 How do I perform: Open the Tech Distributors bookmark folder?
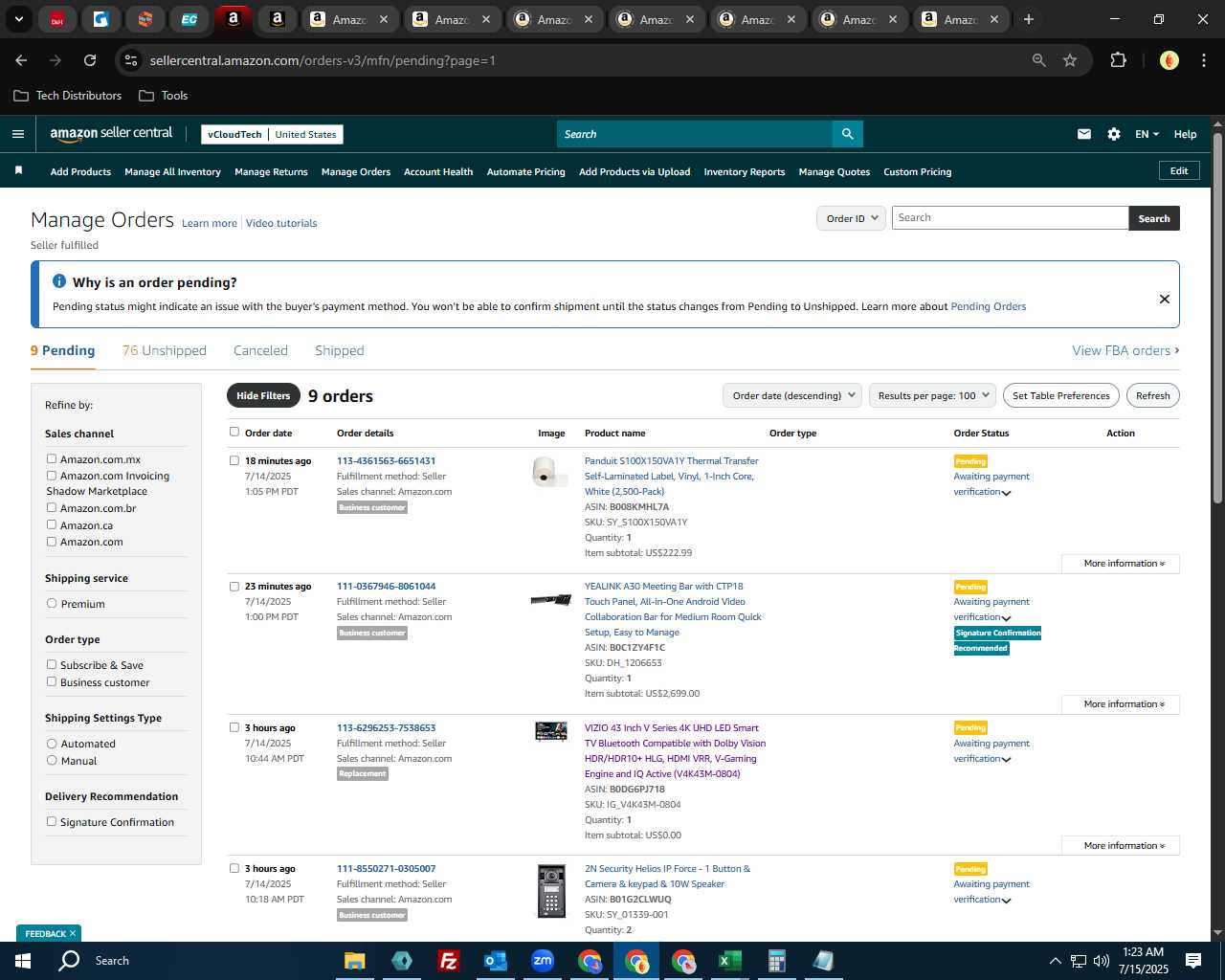point(68,96)
